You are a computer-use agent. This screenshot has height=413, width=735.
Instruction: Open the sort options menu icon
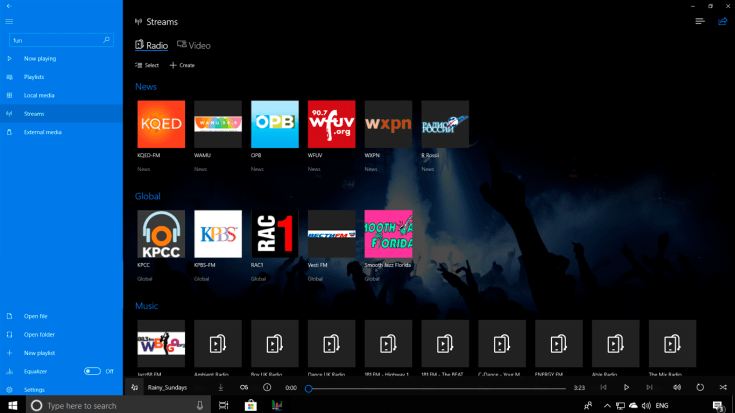(700, 21)
